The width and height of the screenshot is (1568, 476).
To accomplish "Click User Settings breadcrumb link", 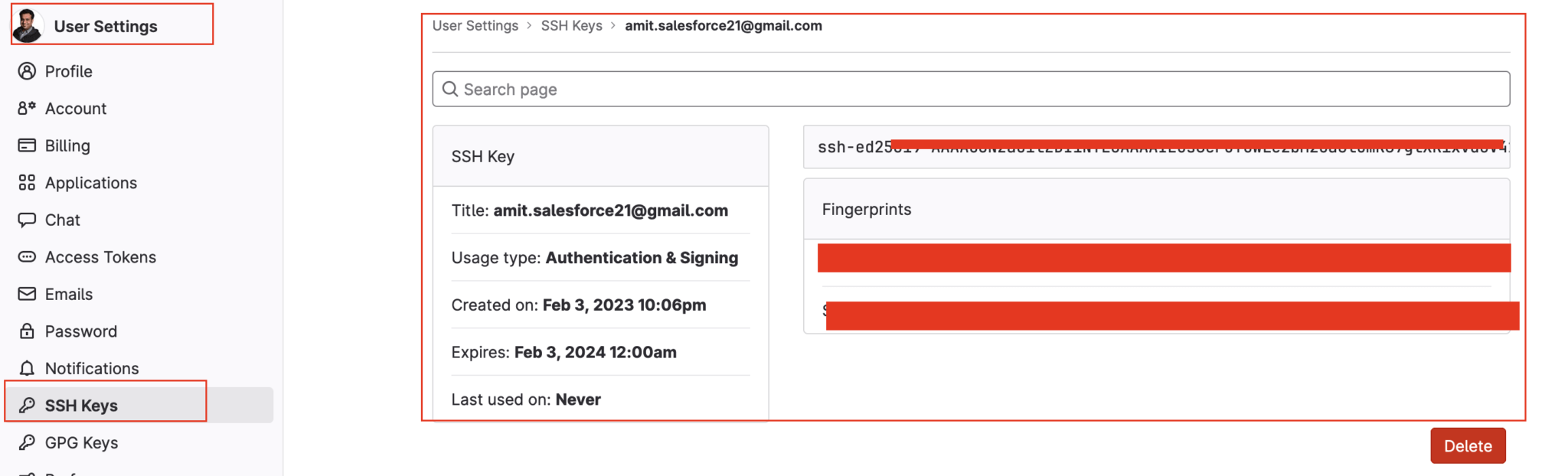I will 475,25.
